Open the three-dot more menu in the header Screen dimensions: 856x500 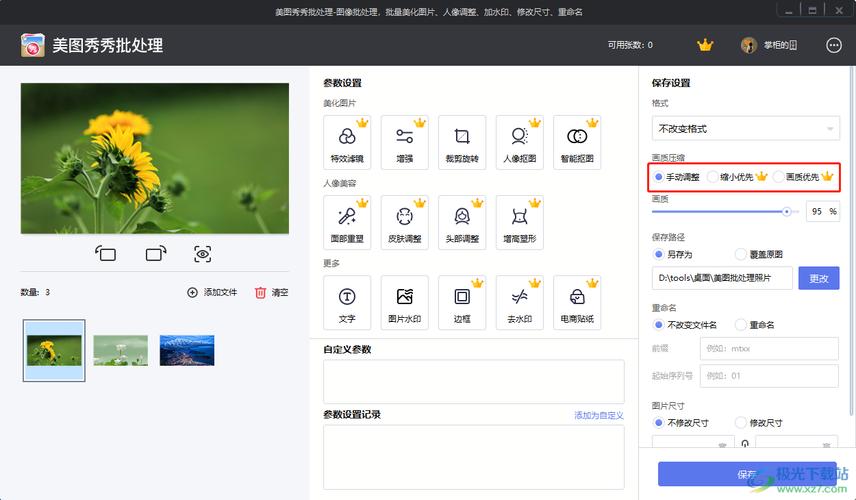[x=834, y=45]
